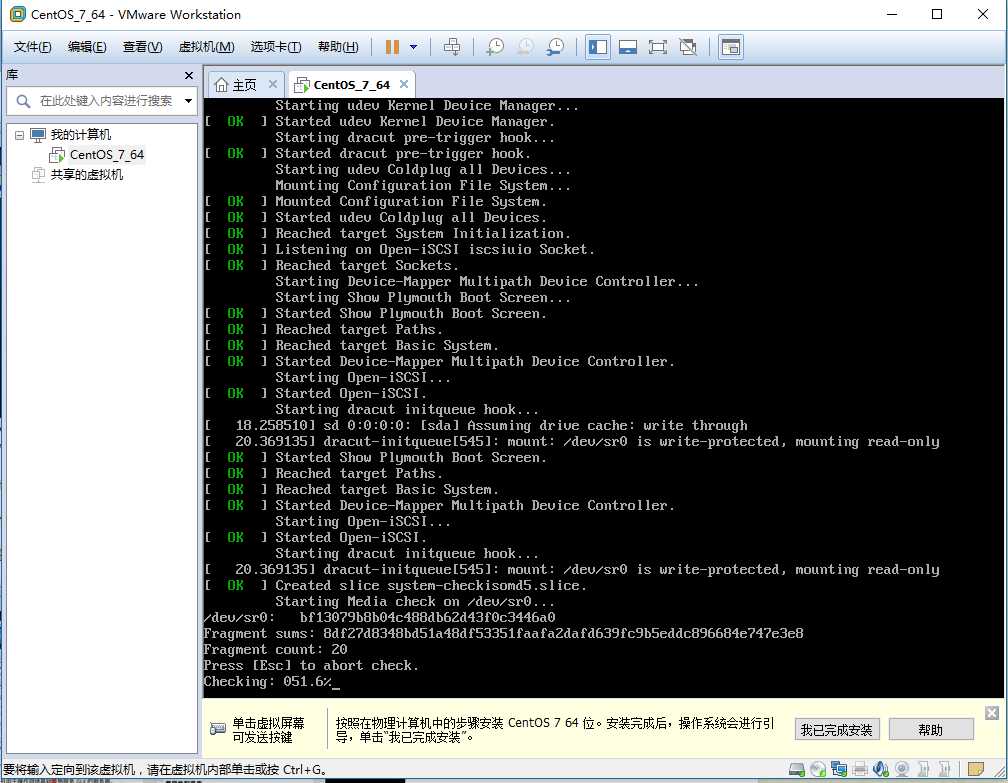Pause the virtual machine with the orange pause icon

[392, 47]
